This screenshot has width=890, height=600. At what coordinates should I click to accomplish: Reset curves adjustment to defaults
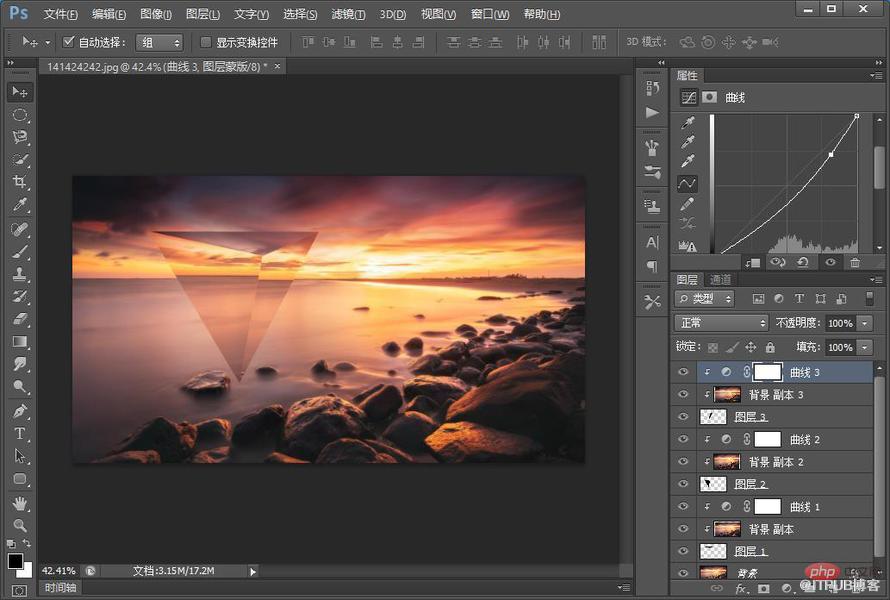[803, 262]
